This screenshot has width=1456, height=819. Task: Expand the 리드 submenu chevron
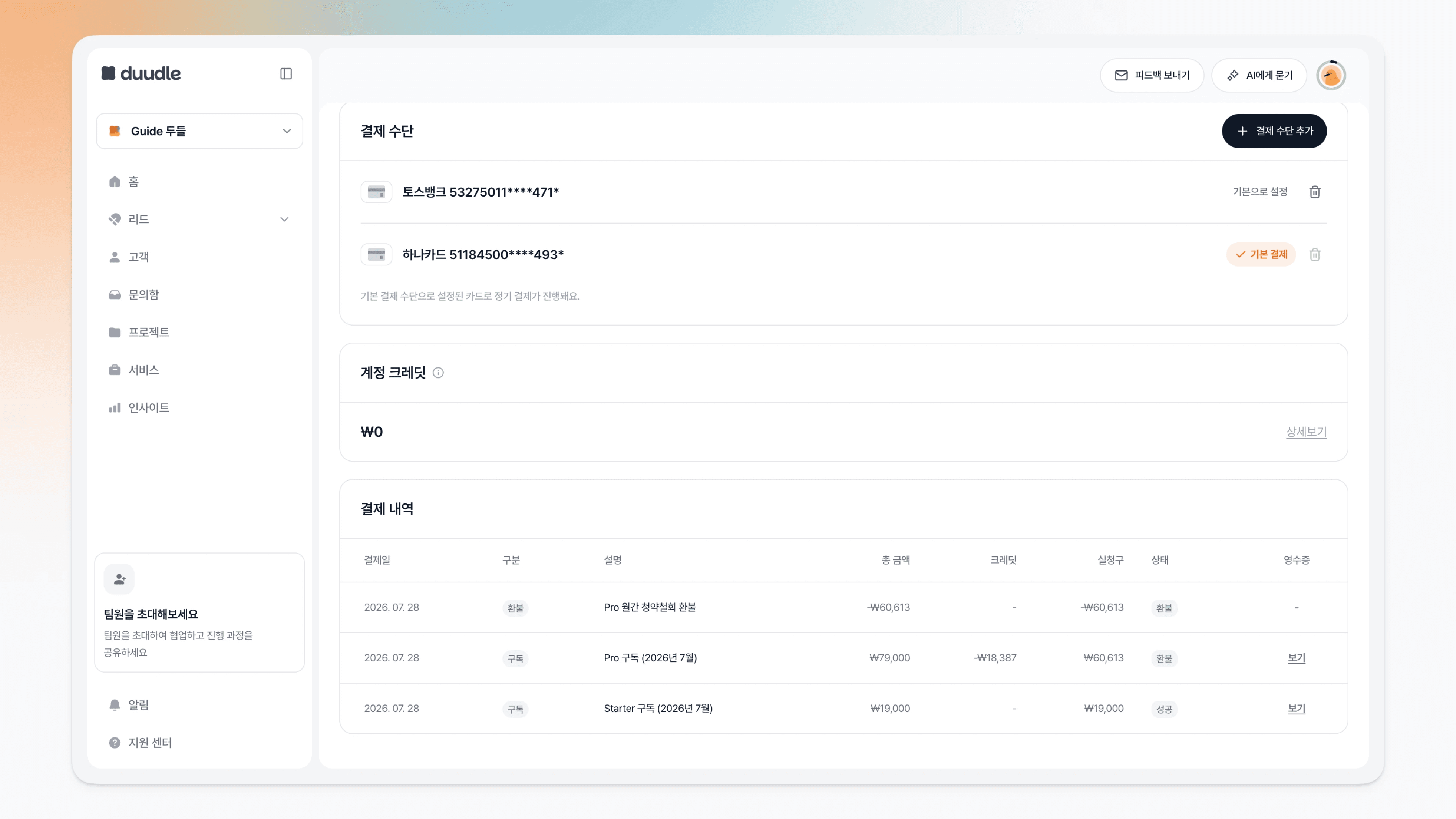point(284,219)
